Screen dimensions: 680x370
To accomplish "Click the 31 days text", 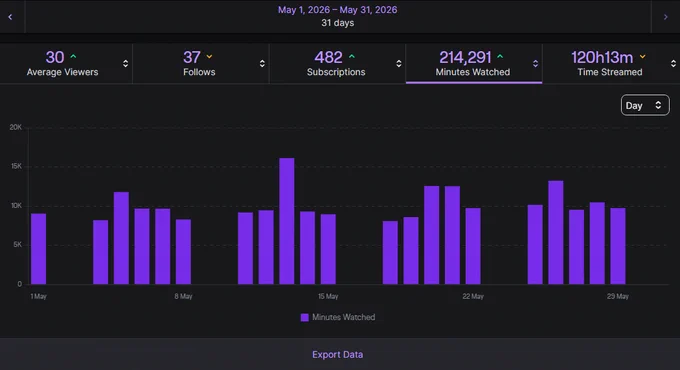I will coord(337,23).
